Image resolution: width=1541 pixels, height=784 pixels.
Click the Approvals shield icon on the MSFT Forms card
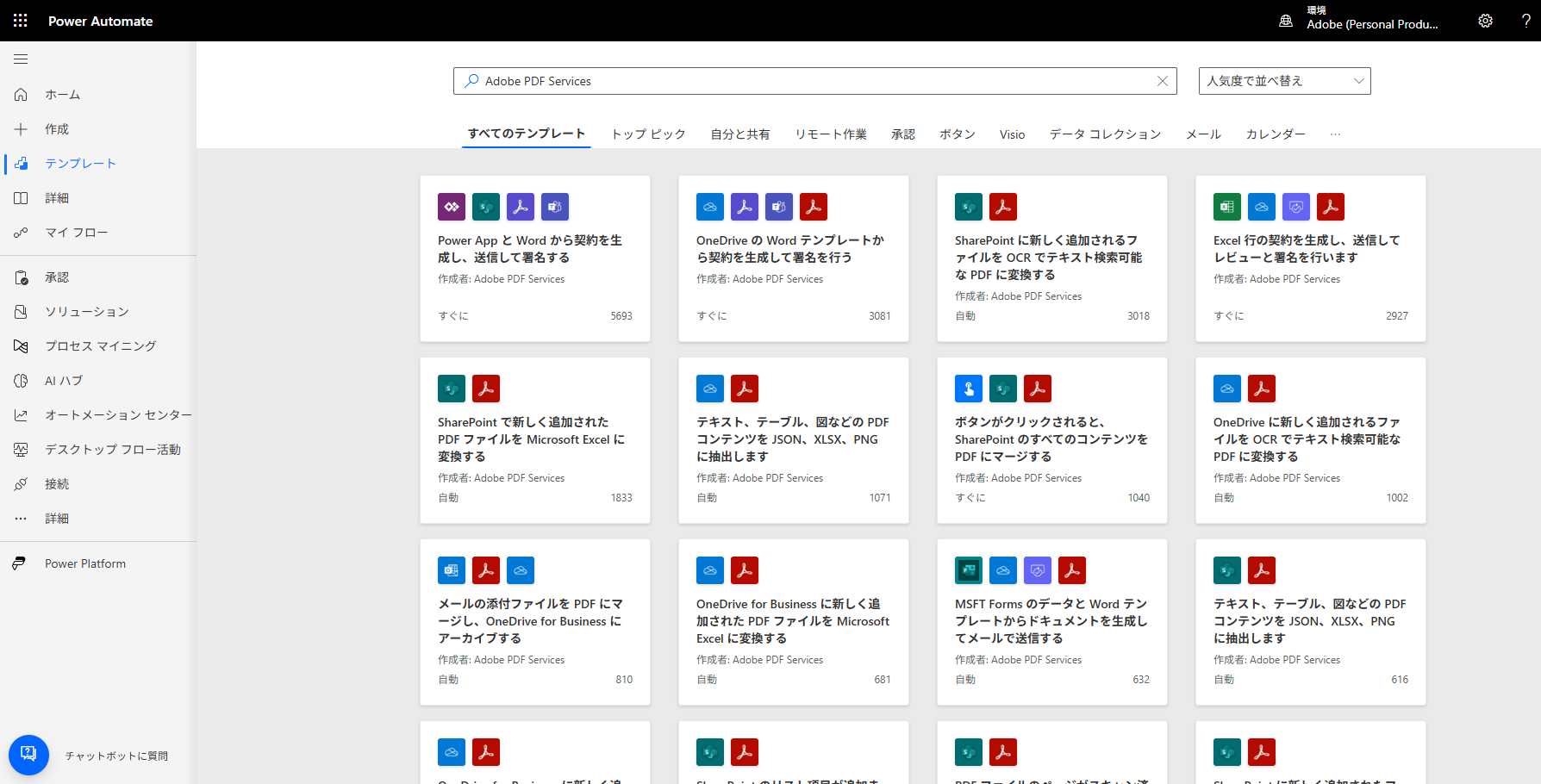coord(1037,569)
